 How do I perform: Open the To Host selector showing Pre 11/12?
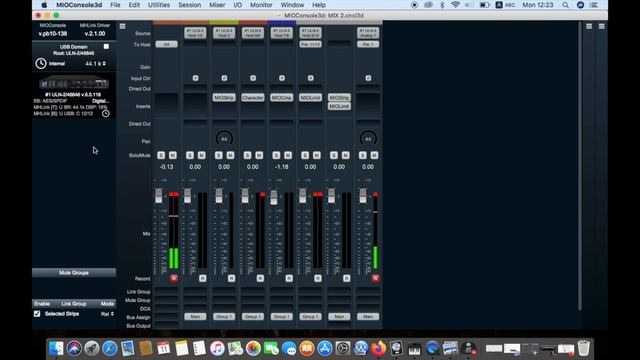tap(310, 44)
